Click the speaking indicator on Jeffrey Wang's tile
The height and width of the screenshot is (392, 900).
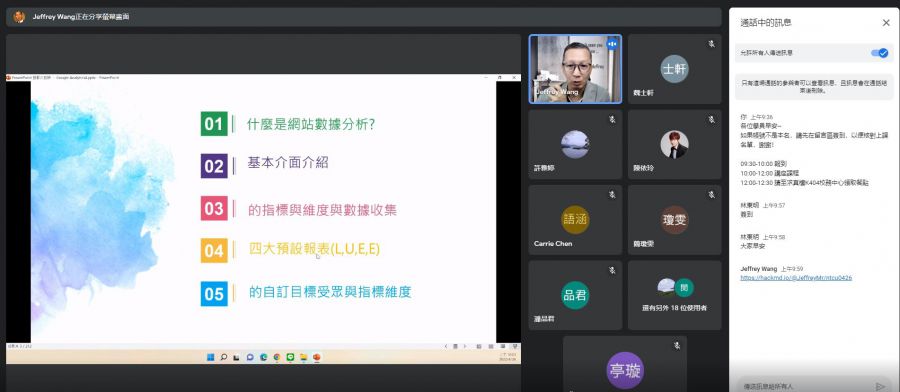(612, 44)
